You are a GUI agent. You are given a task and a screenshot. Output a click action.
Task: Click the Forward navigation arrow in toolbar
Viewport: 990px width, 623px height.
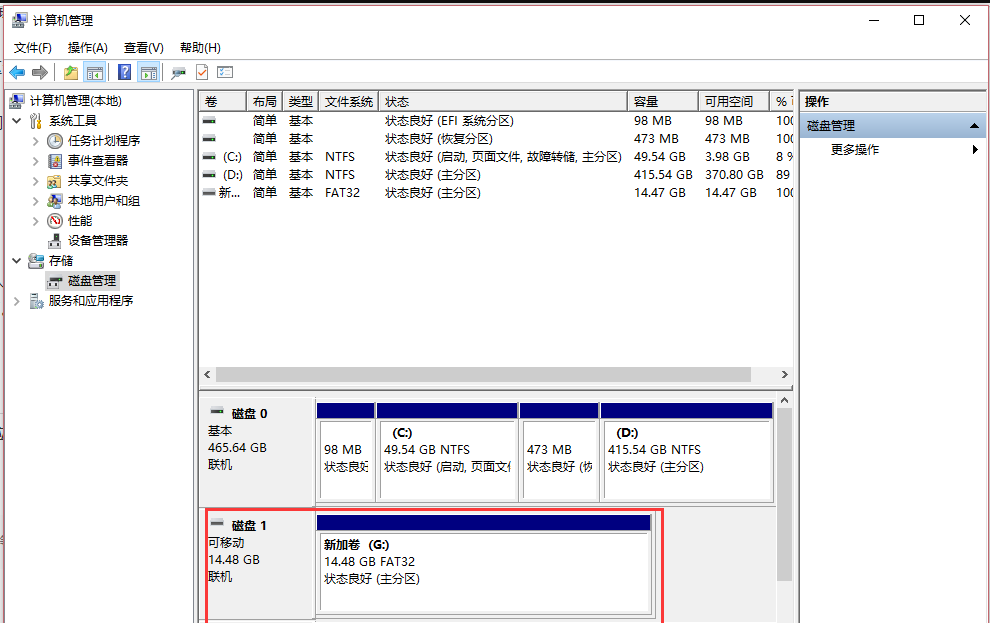pyautogui.click(x=39, y=71)
